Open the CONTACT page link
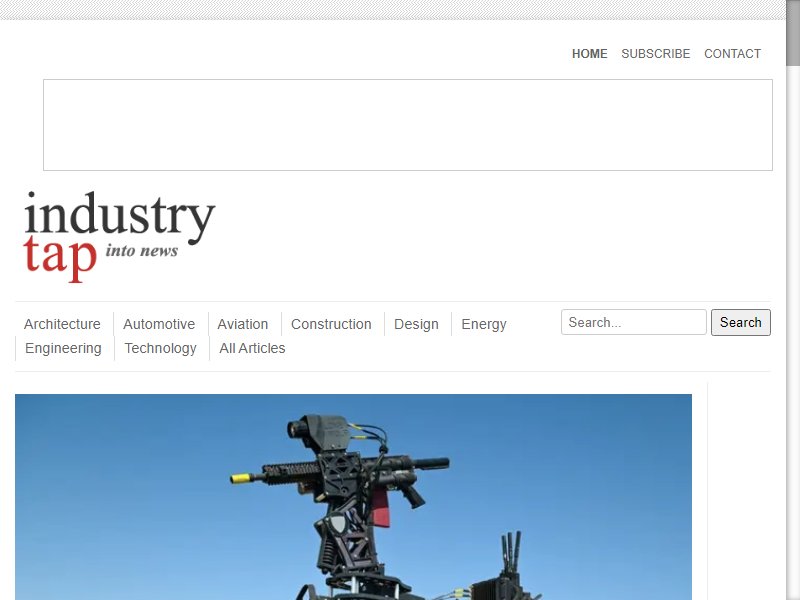 point(732,54)
